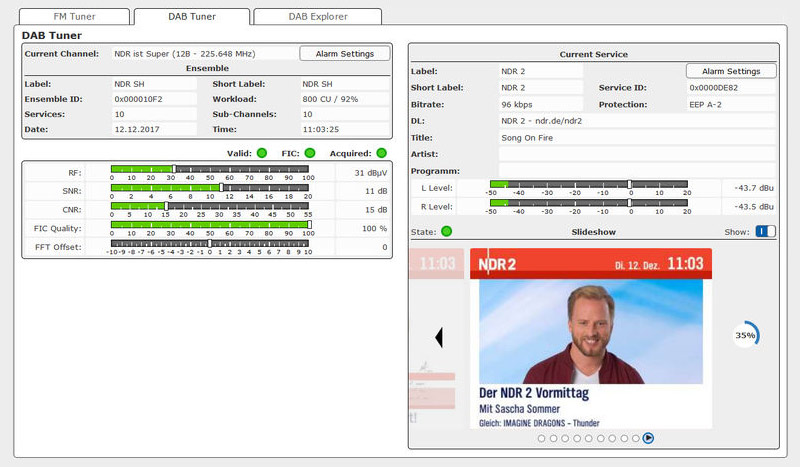Toggle the slideshow Show switch
The image size is (800, 467).
point(765,231)
